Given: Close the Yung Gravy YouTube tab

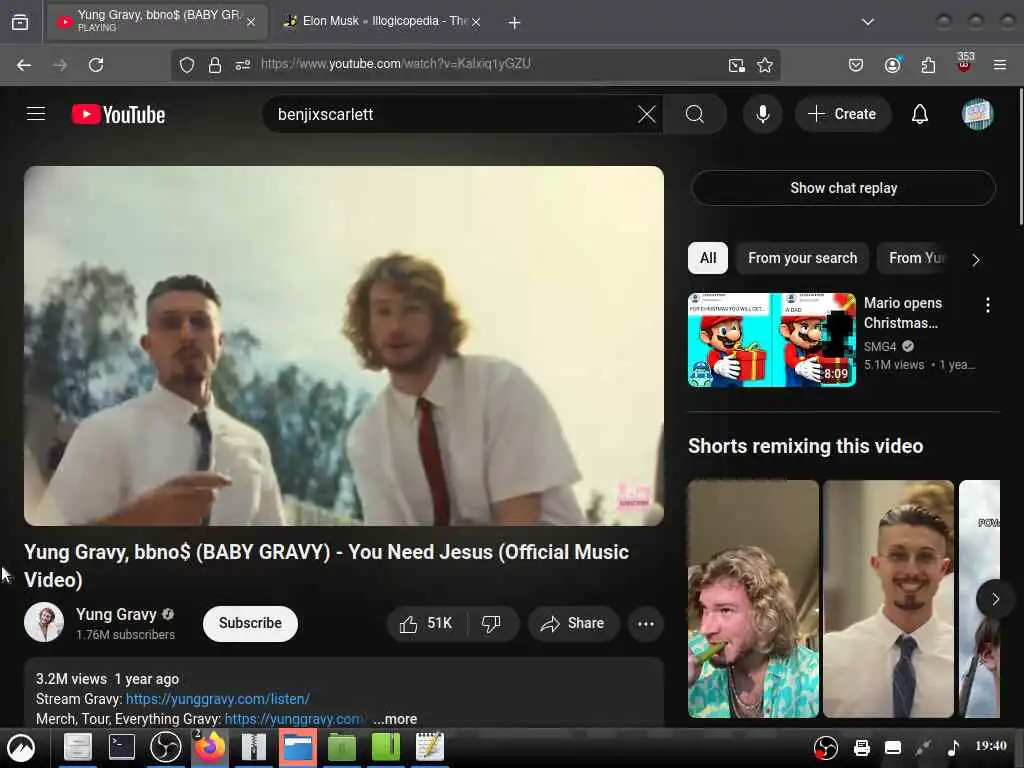Looking at the screenshot, I should tap(251, 22).
